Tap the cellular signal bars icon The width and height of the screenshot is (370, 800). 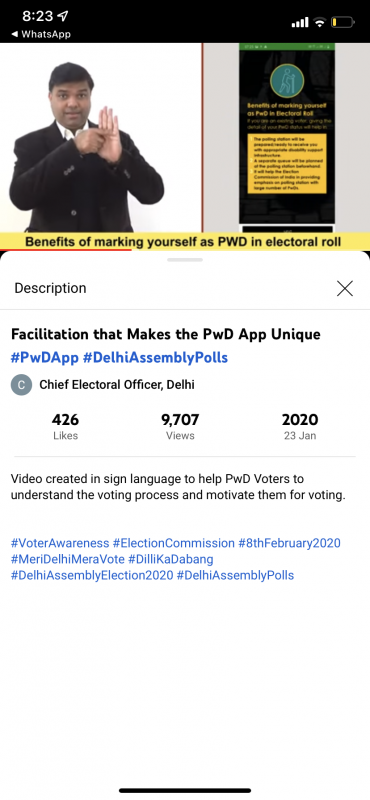click(x=300, y=22)
